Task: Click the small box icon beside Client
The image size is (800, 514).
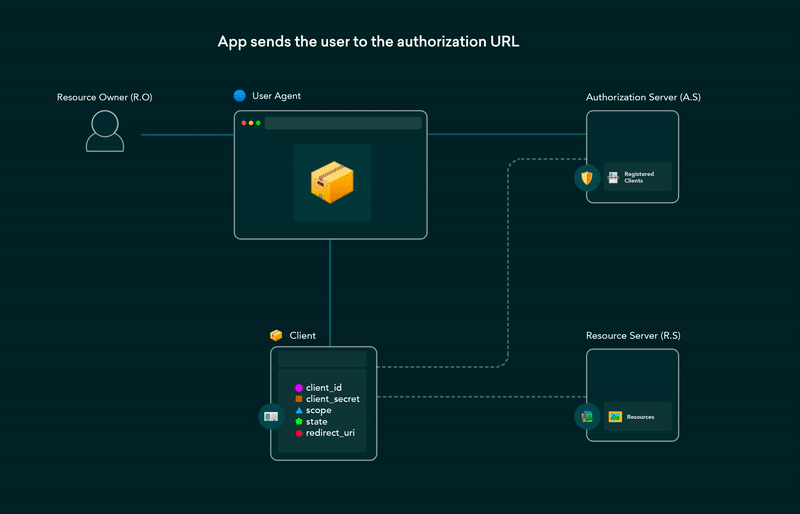Action: (x=276, y=335)
